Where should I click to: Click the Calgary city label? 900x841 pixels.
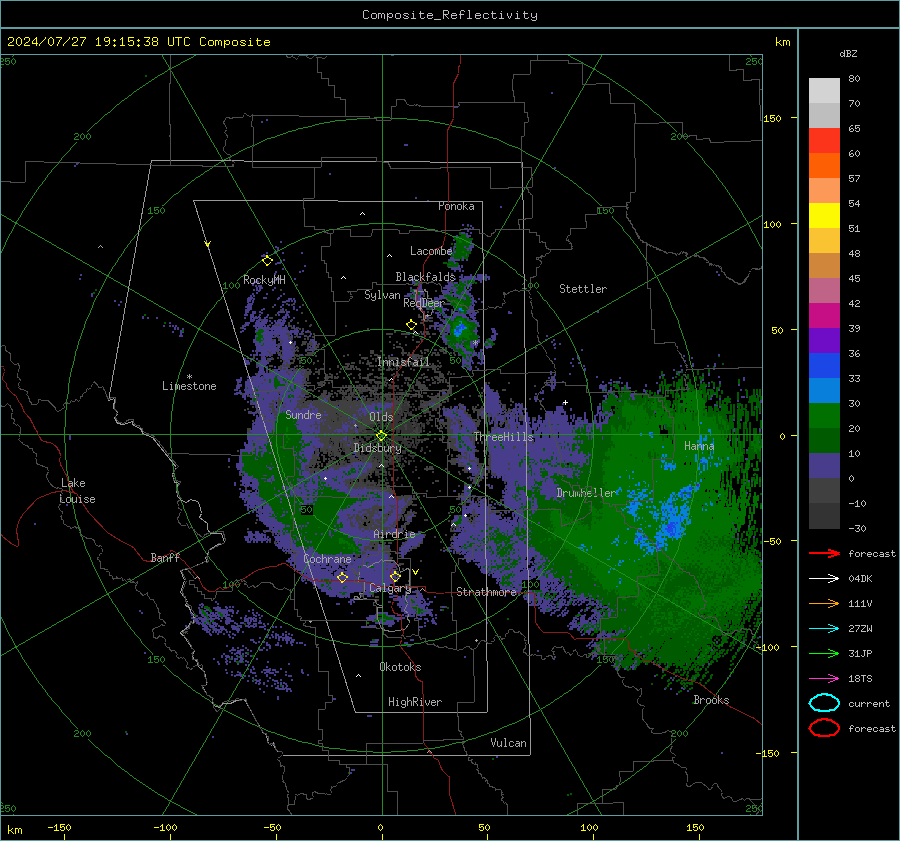point(390,588)
